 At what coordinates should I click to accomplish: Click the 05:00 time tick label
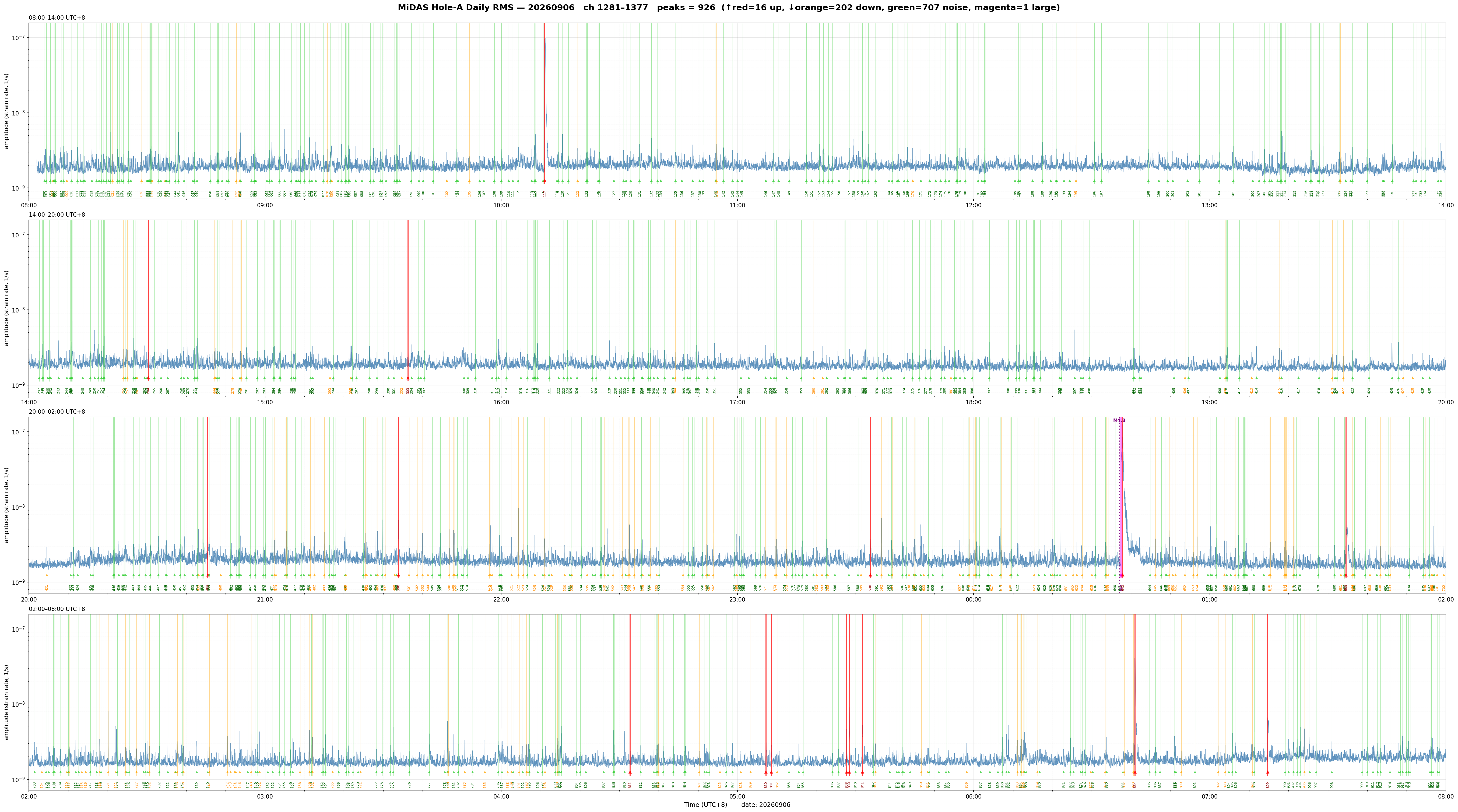click(x=737, y=797)
